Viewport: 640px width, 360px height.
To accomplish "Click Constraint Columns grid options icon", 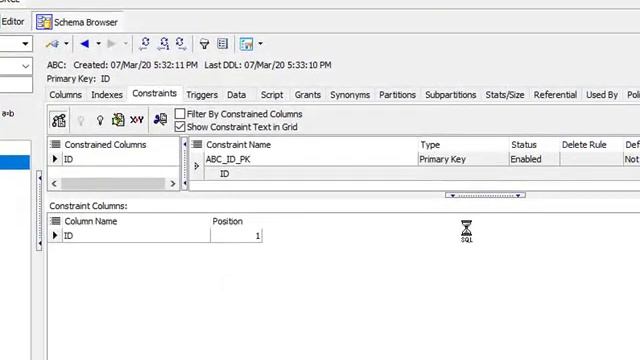I will (56, 221).
